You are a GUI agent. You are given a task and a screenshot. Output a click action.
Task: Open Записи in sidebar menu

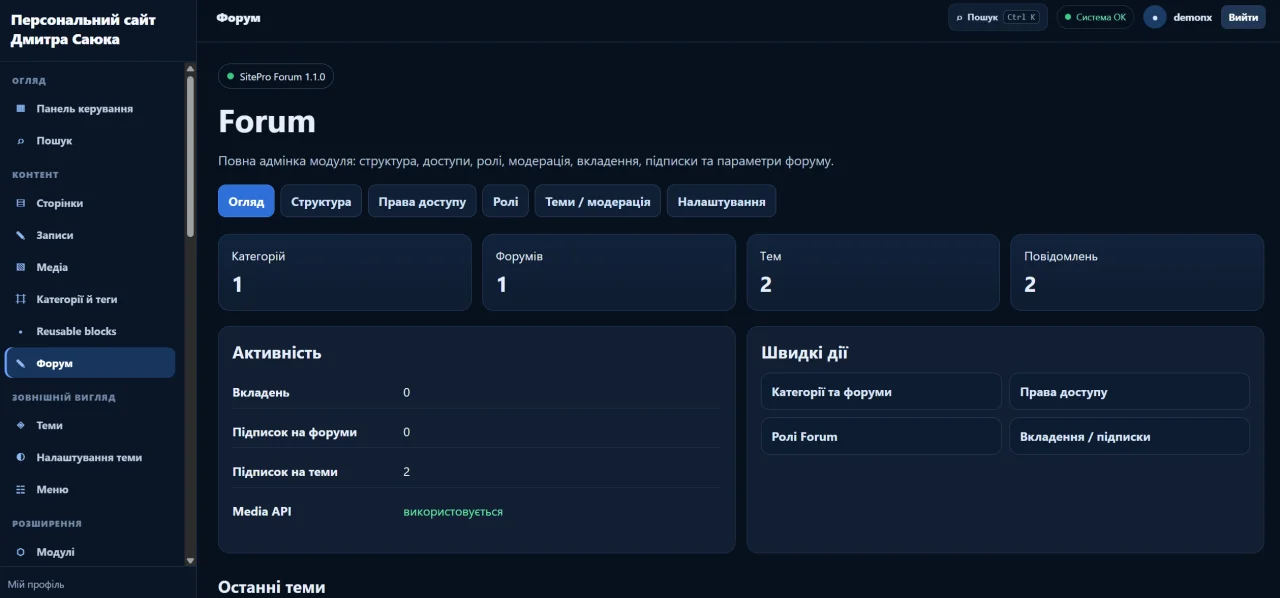coord(90,235)
